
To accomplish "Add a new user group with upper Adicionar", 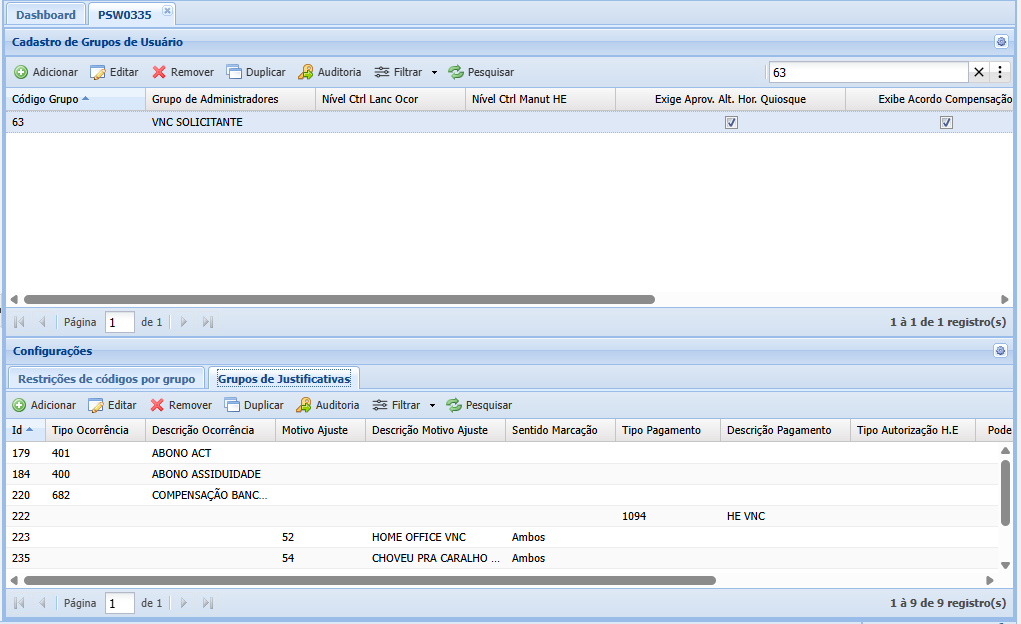I will pos(46,72).
